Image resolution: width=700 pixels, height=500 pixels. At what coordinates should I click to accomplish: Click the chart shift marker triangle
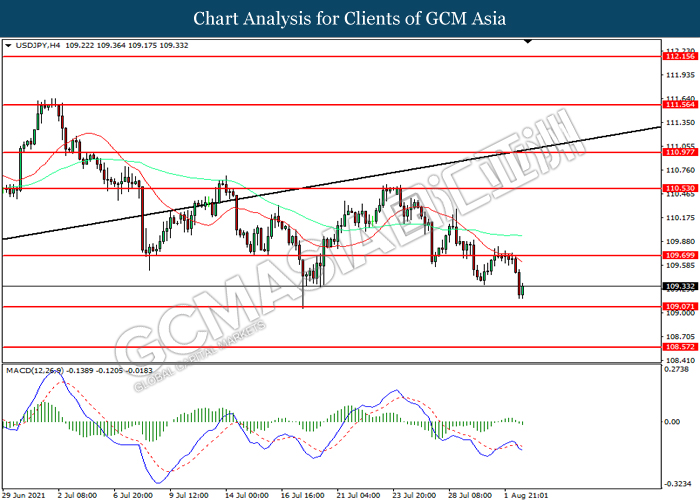pyautogui.click(x=528, y=42)
